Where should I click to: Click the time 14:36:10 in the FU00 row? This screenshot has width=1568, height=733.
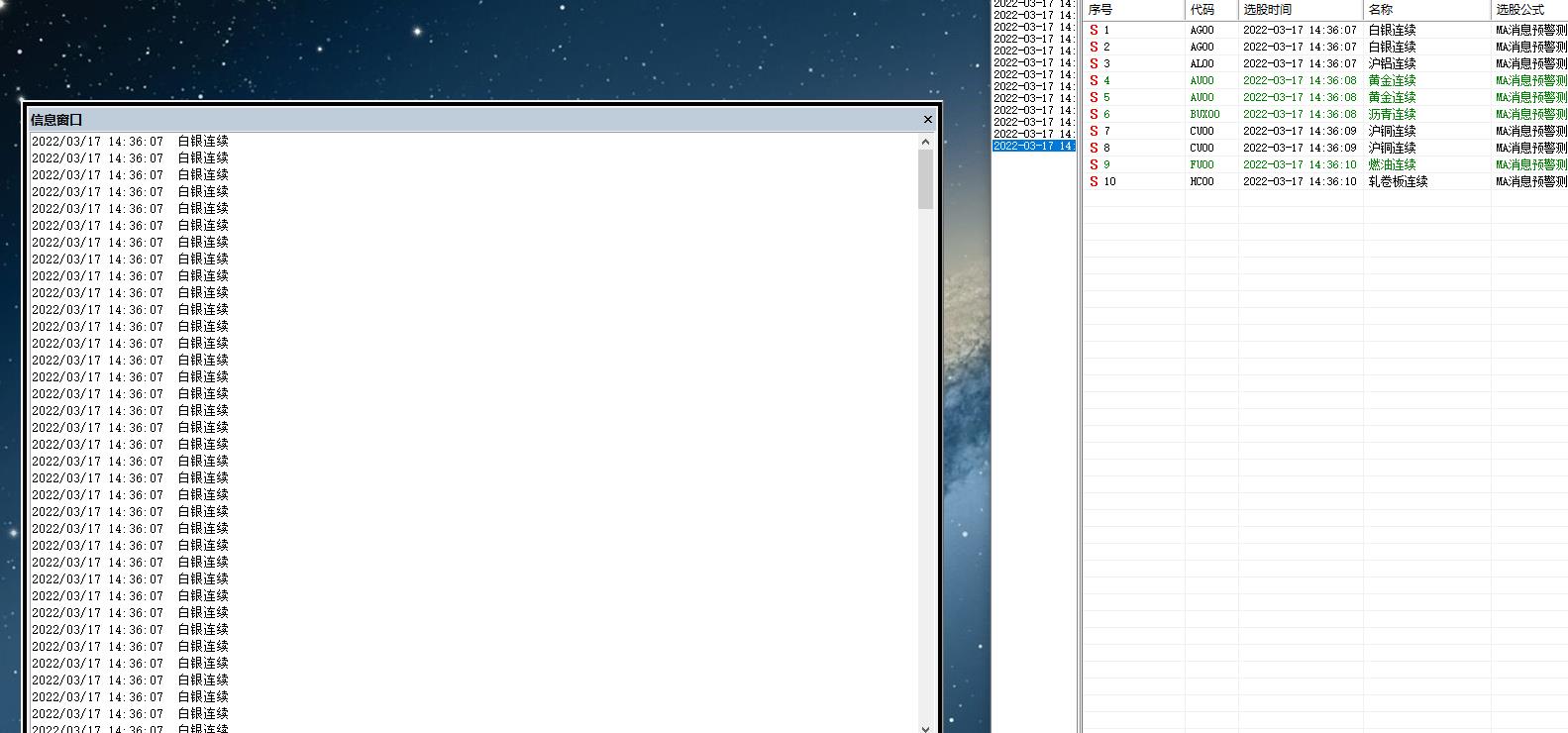tap(1333, 164)
